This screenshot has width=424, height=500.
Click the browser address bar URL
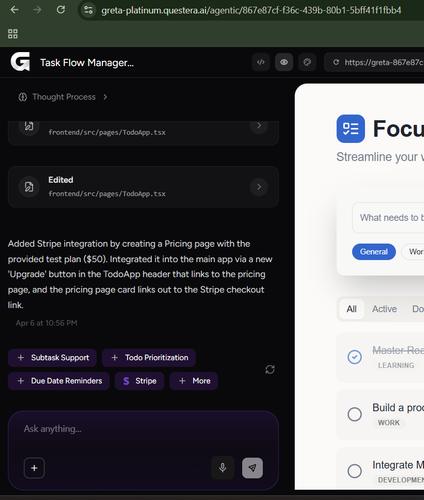click(x=251, y=10)
